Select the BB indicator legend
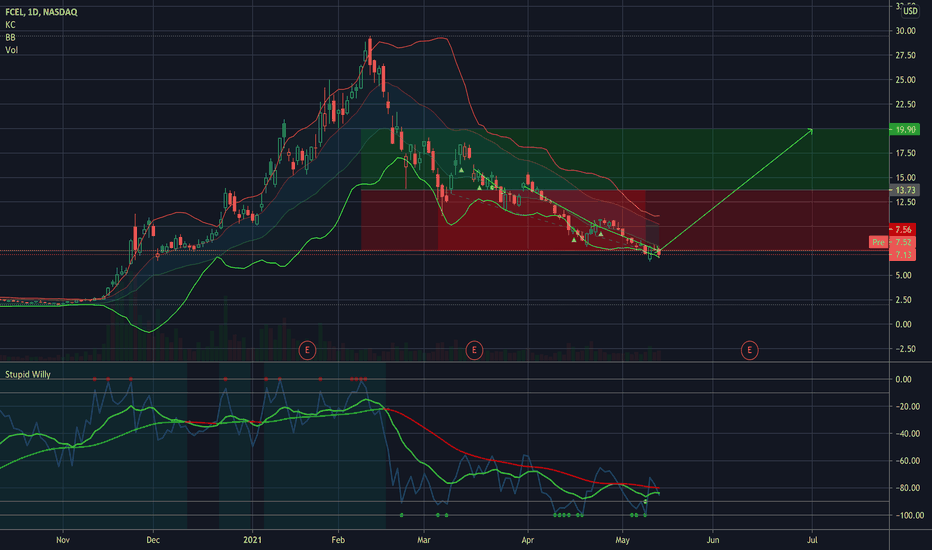 [10, 37]
